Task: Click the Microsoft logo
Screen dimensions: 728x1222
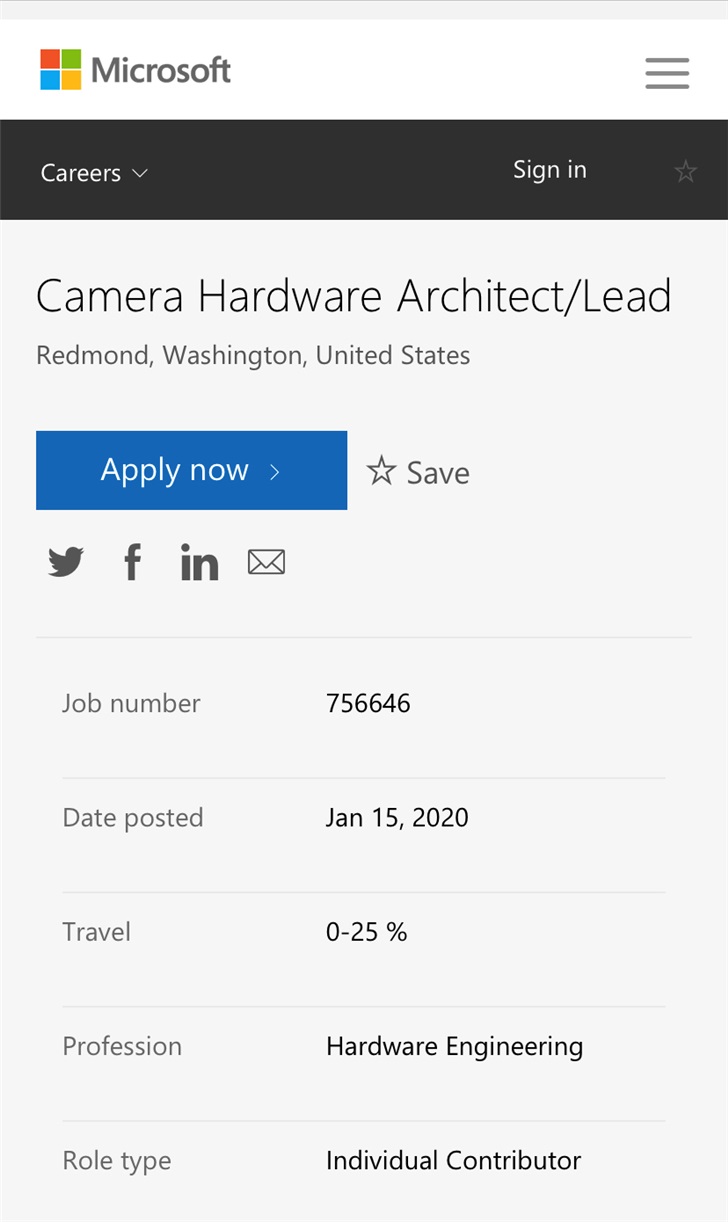Action: [61, 70]
